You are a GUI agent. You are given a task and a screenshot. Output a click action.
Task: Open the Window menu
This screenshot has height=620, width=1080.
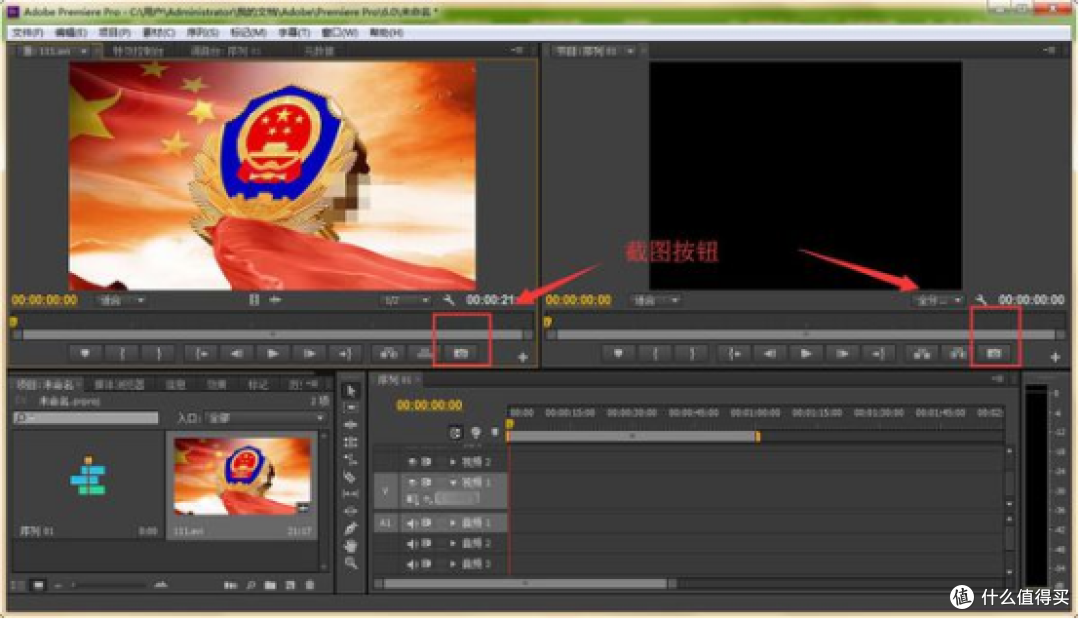[340, 32]
